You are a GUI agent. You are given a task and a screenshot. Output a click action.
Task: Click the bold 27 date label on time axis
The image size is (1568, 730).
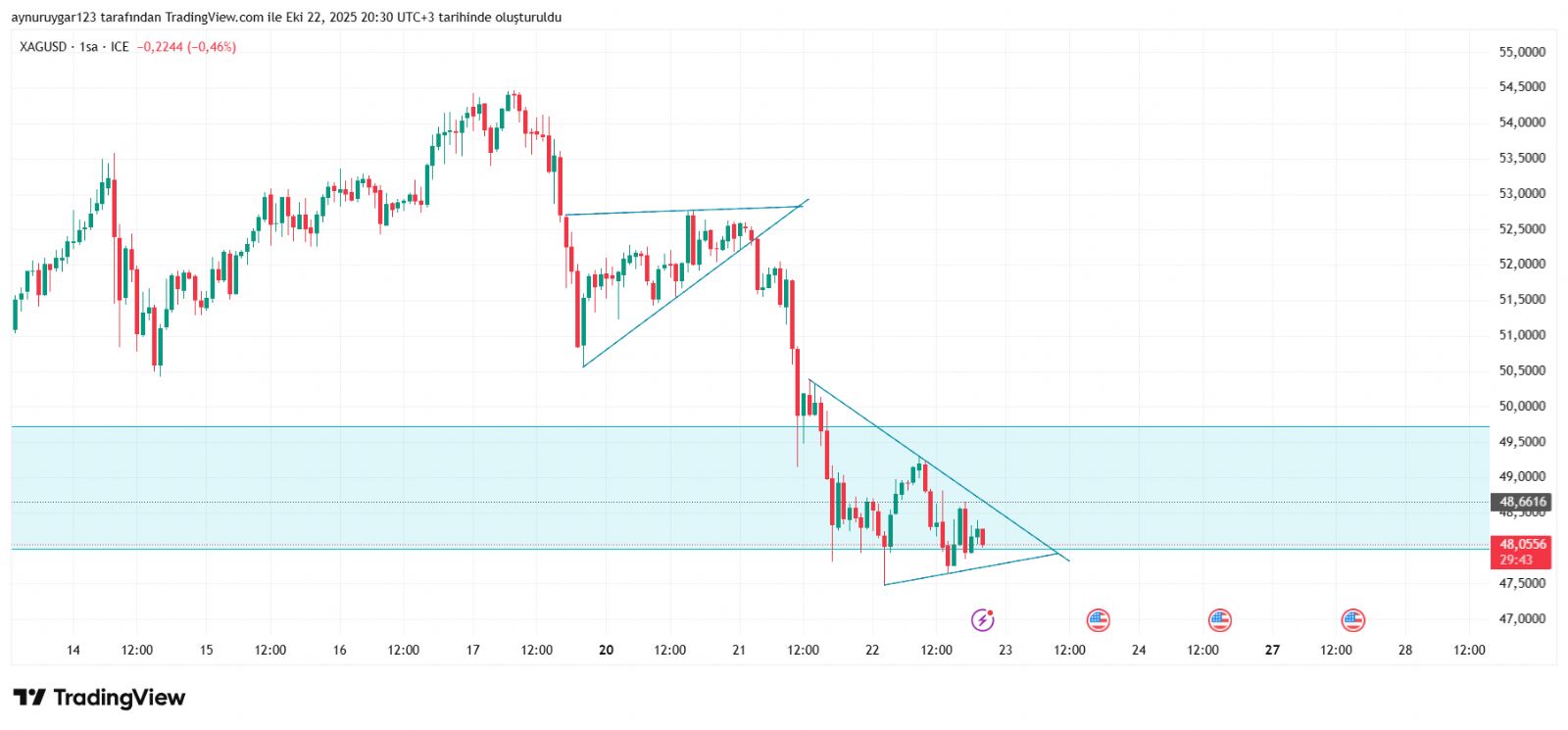point(1272,650)
